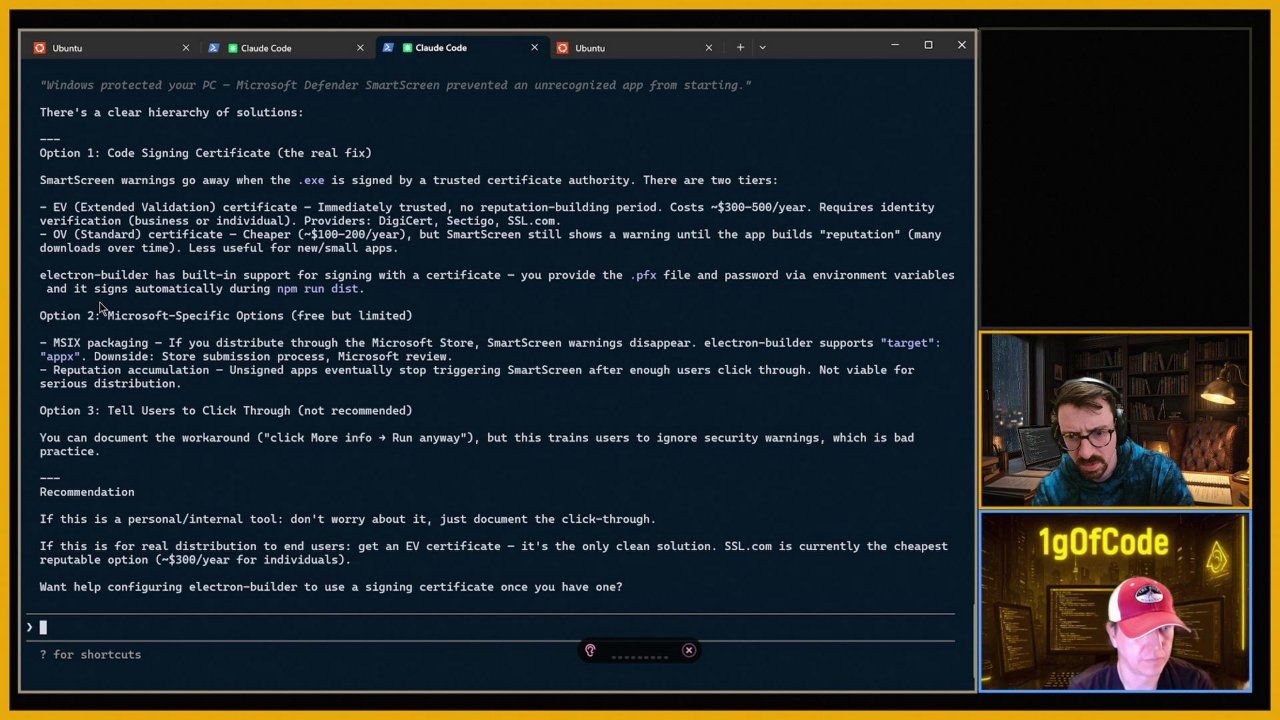The height and width of the screenshot is (720, 1280).
Task: Click the pink ear listening icon
Action: click(x=590, y=651)
